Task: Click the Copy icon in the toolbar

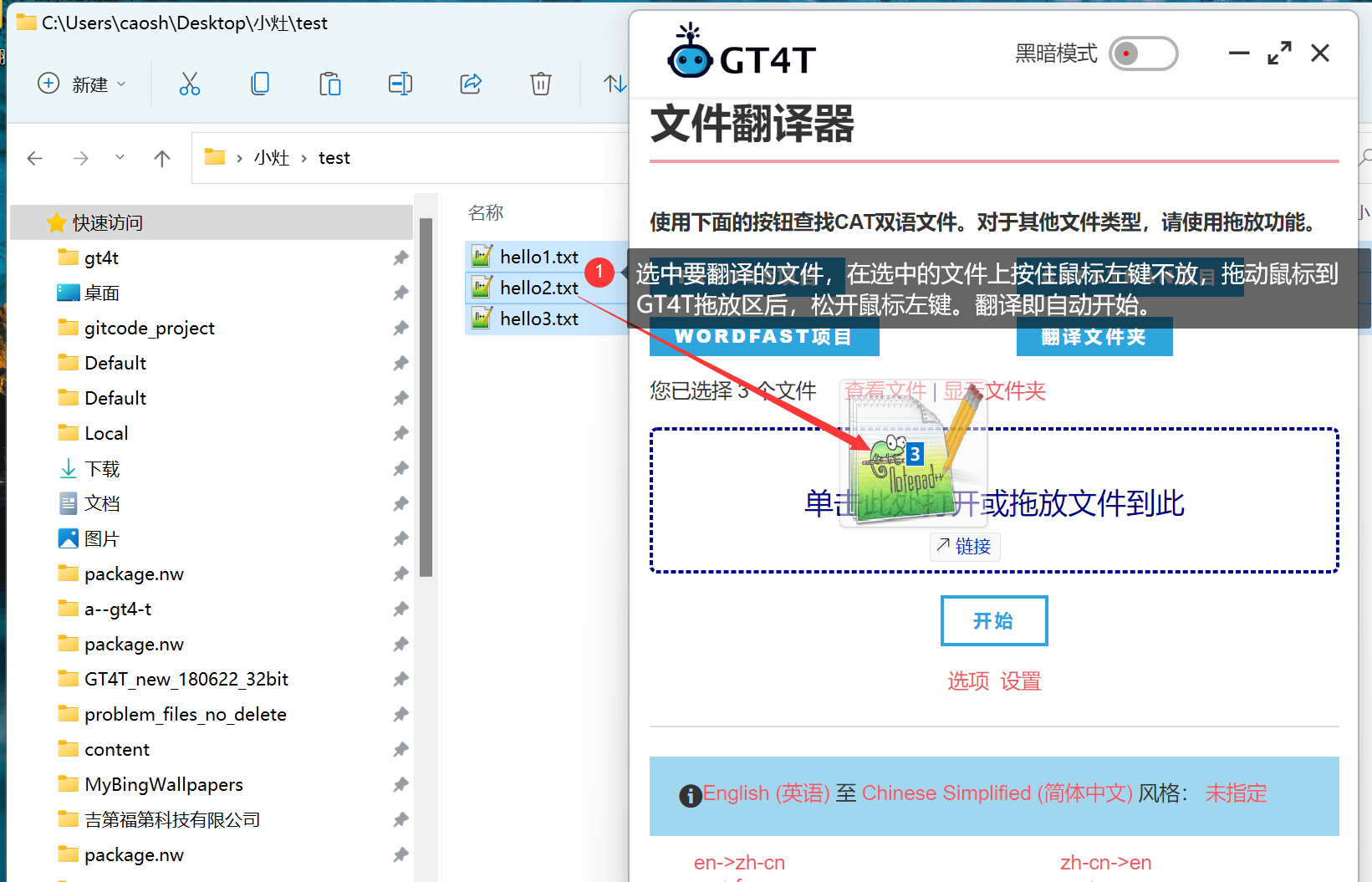Action: pos(259,84)
